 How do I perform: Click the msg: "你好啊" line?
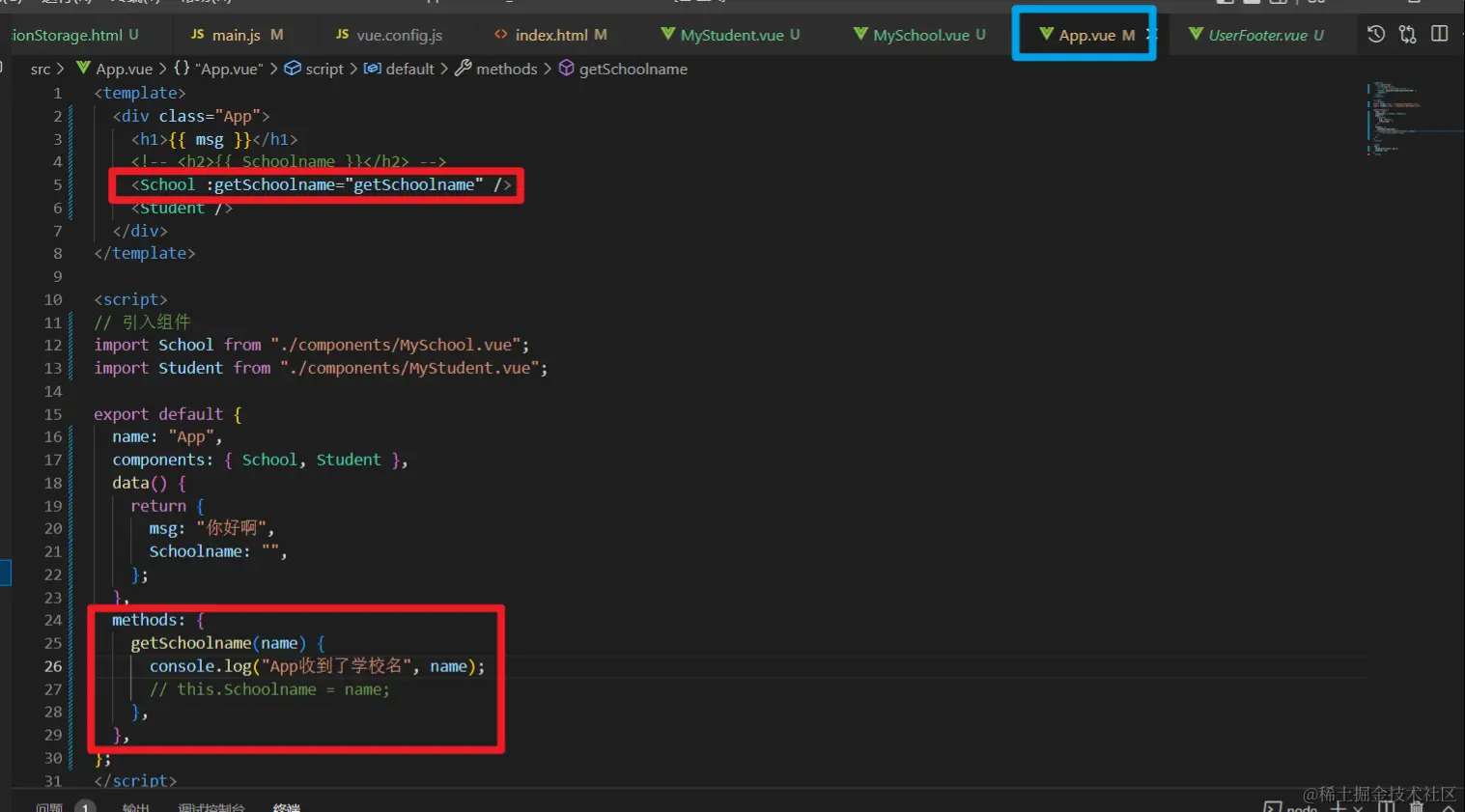(x=211, y=528)
